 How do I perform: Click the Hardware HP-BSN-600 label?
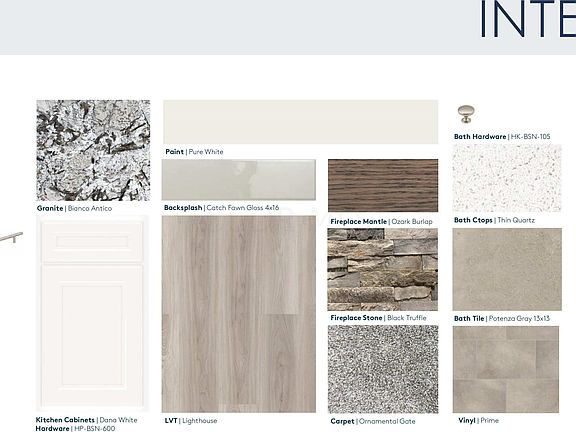[x=75, y=428]
